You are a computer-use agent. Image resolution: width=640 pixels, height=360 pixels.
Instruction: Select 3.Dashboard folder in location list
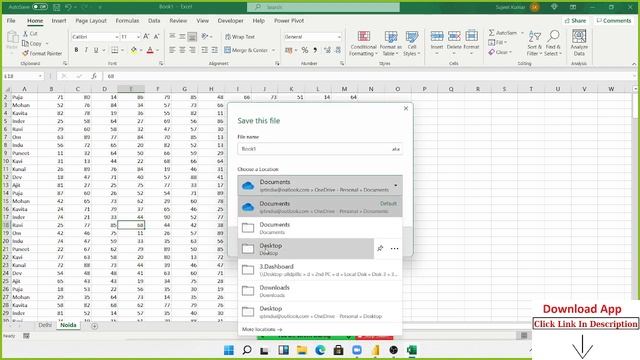click(x=320, y=270)
